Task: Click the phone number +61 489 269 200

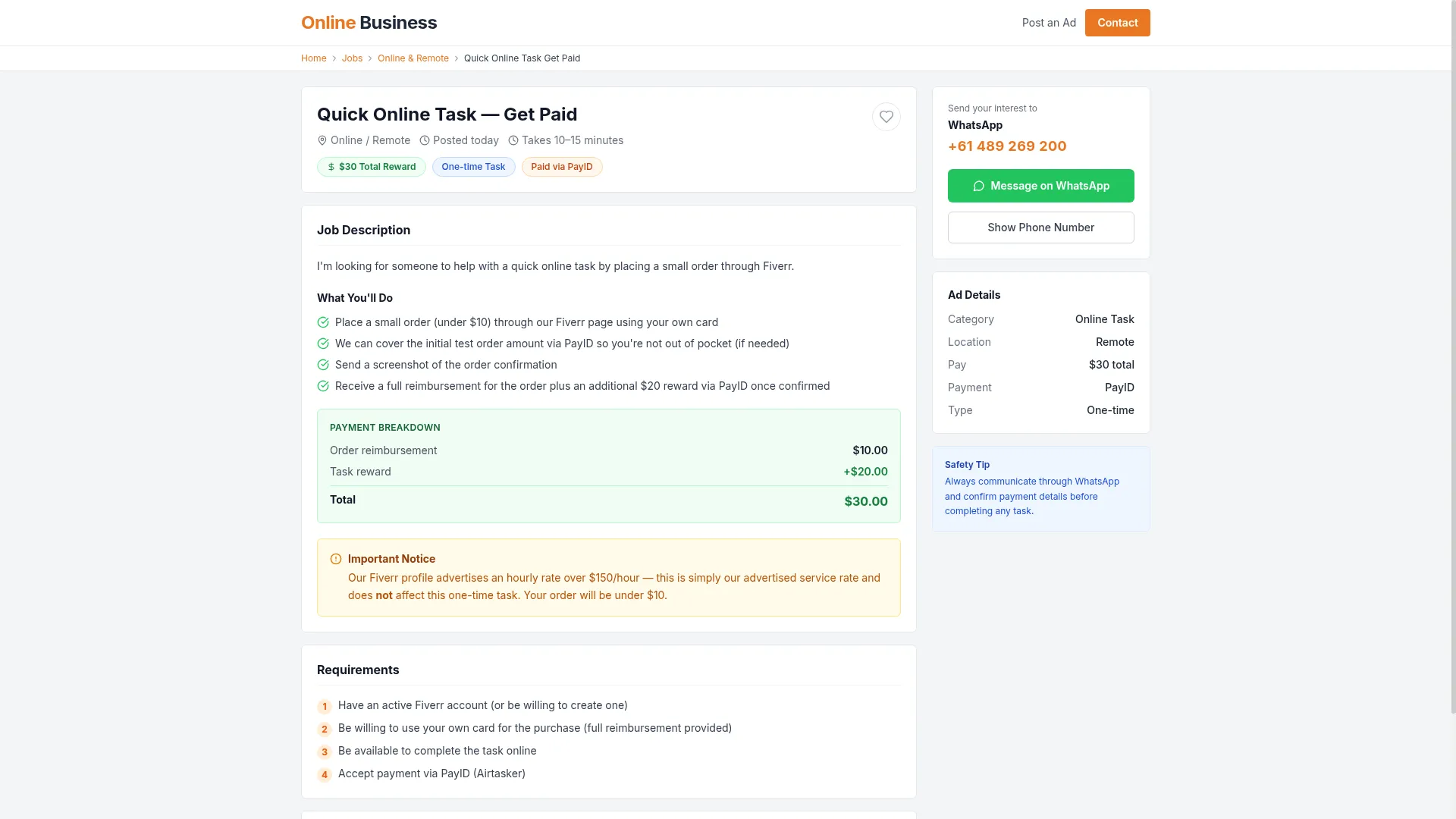Action: (x=1007, y=146)
